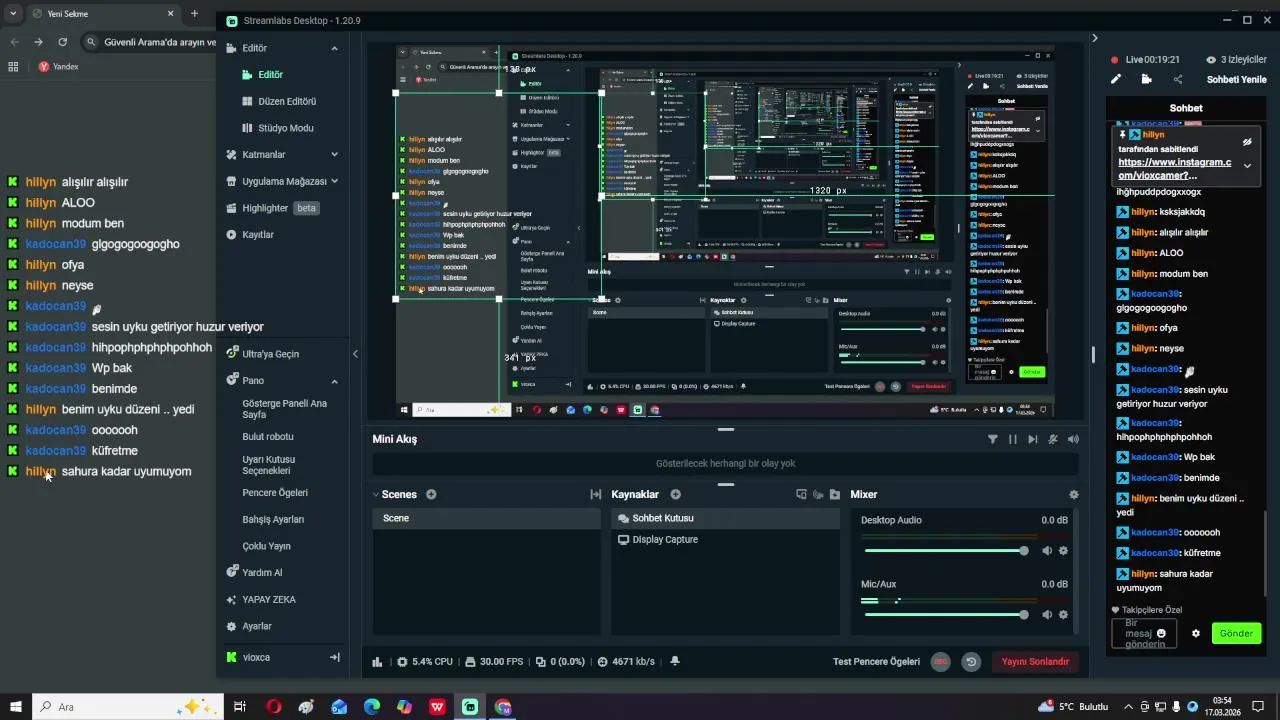
Task: Open chat settings gear
Action: click(x=1195, y=633)
